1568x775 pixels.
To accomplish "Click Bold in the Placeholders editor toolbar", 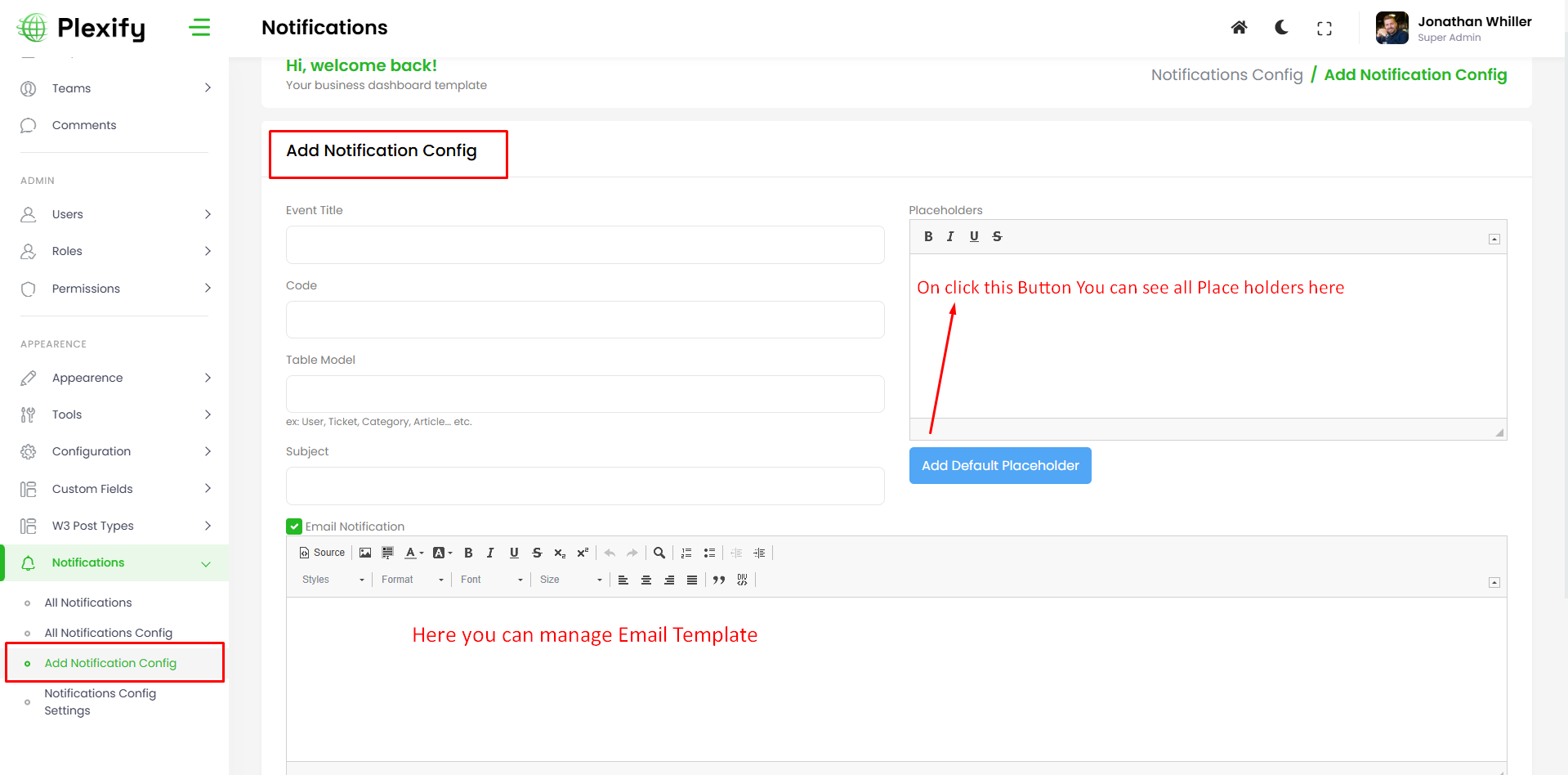I will (928, 237).
